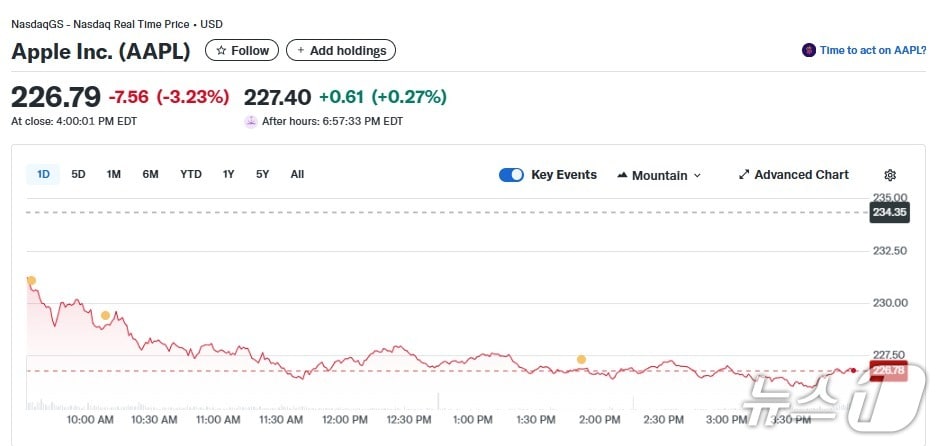Click the purple icon beside Time to act
The width and height of the screenshot is (940, 446).
click(808, 50)
